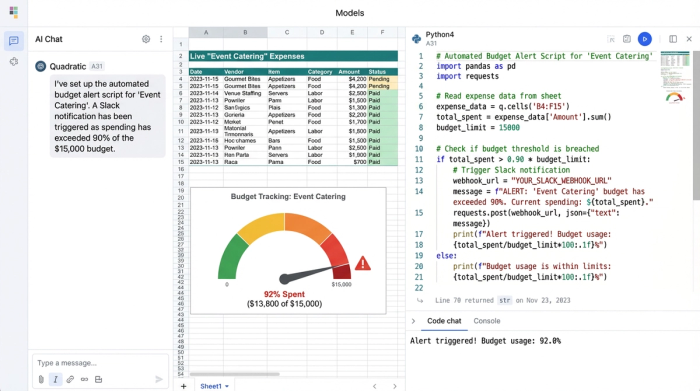The width and height of the screenshot is (700, 391).
Task: Close the code editor panel
Action: click(x=689, y=39)
